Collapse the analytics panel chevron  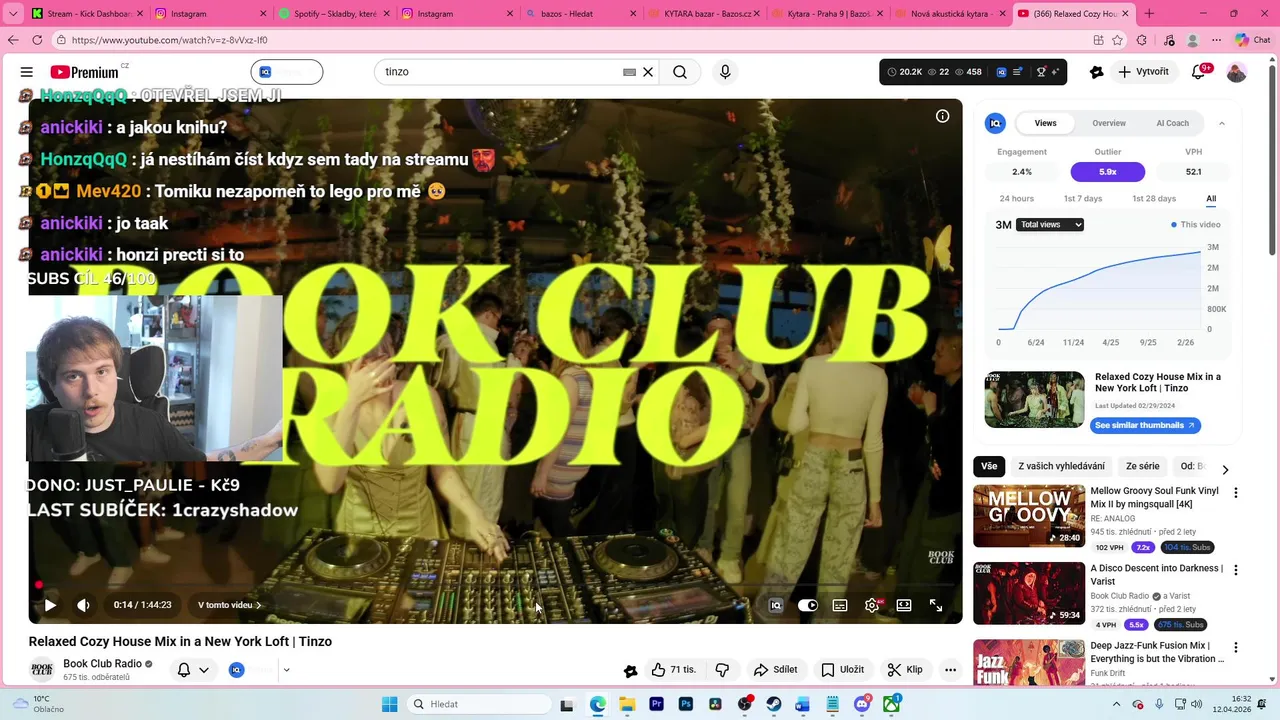point(1221,123)
